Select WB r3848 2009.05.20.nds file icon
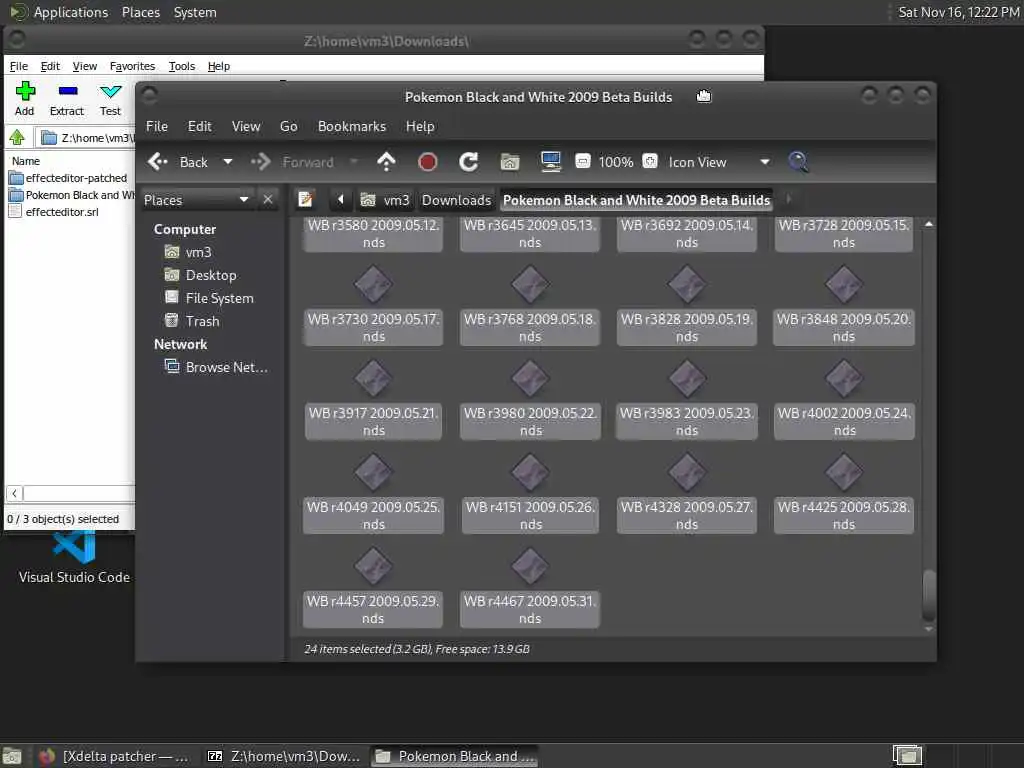Screen dimensions: 1024x768 (844, 284)
